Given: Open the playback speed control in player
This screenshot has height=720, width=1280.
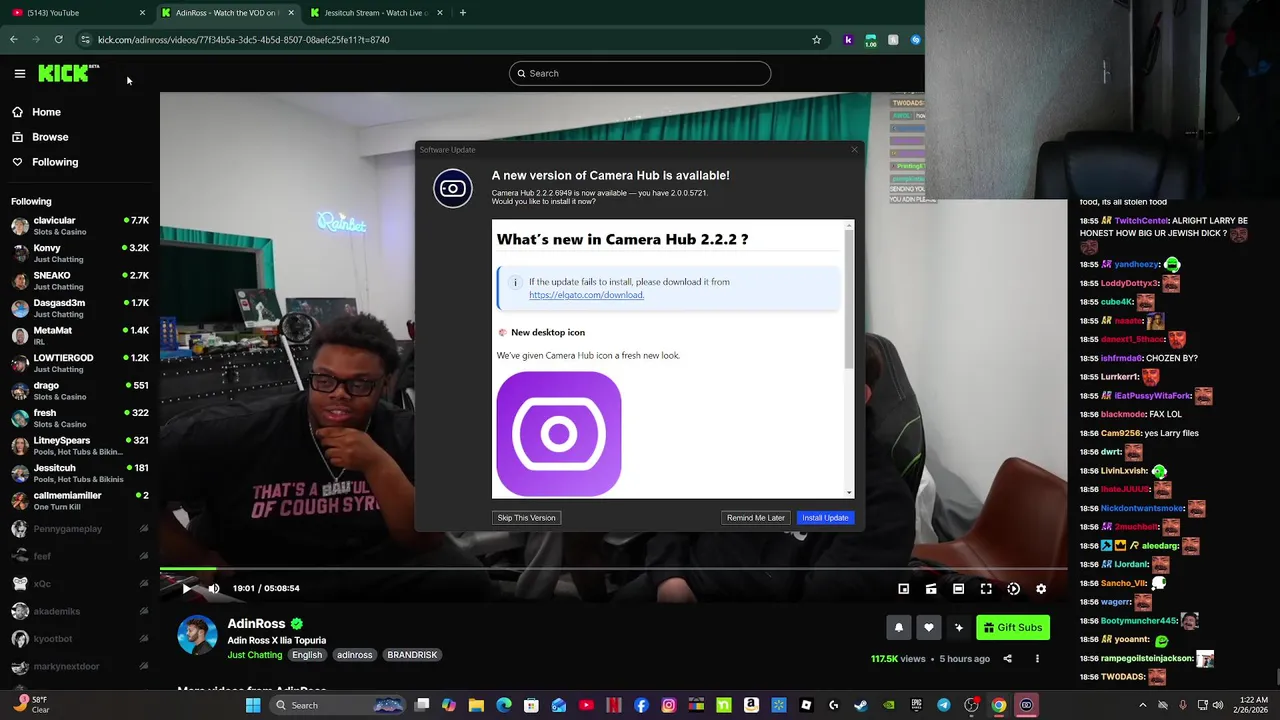Looking at the screenshot, I should click(1013, 589).
